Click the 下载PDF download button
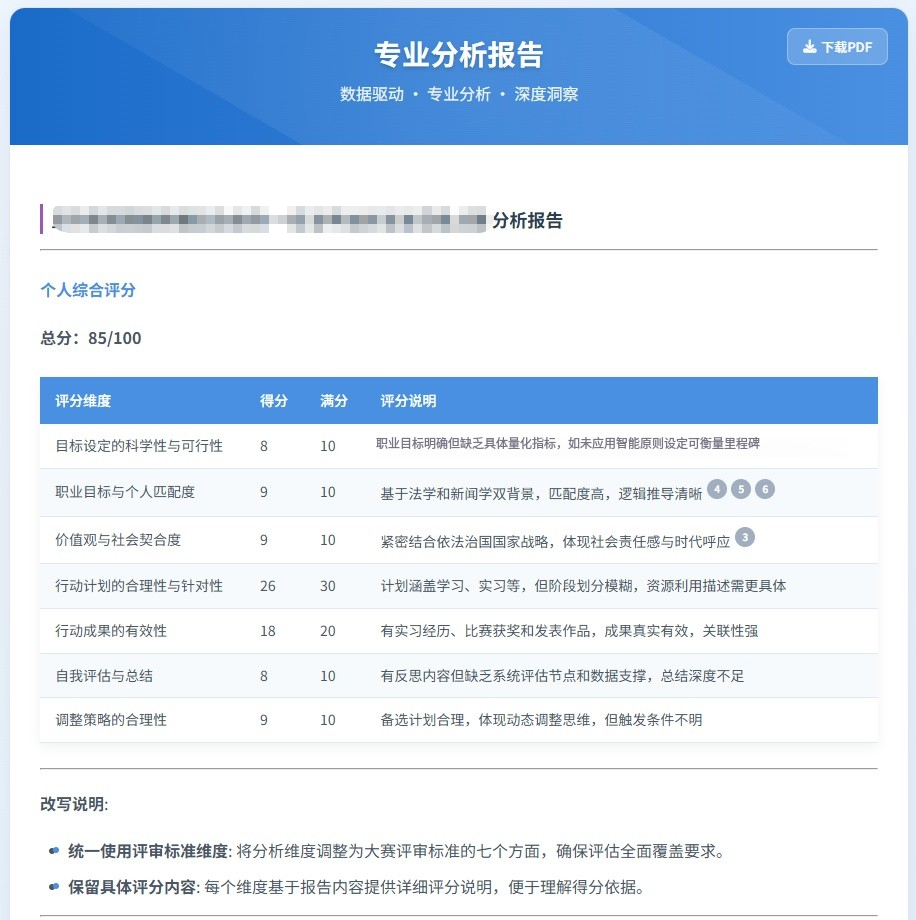916x920 pixels. (837, 47)
